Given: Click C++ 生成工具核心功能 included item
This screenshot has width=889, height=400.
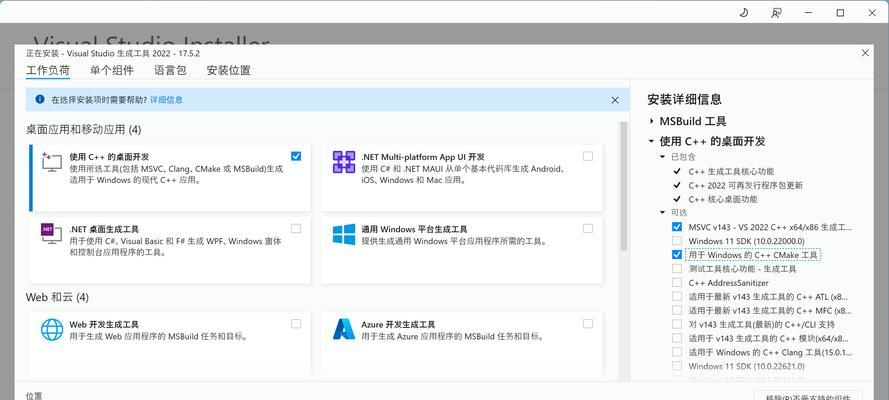Looking at the screenshot, I should [x=731, y=171].
